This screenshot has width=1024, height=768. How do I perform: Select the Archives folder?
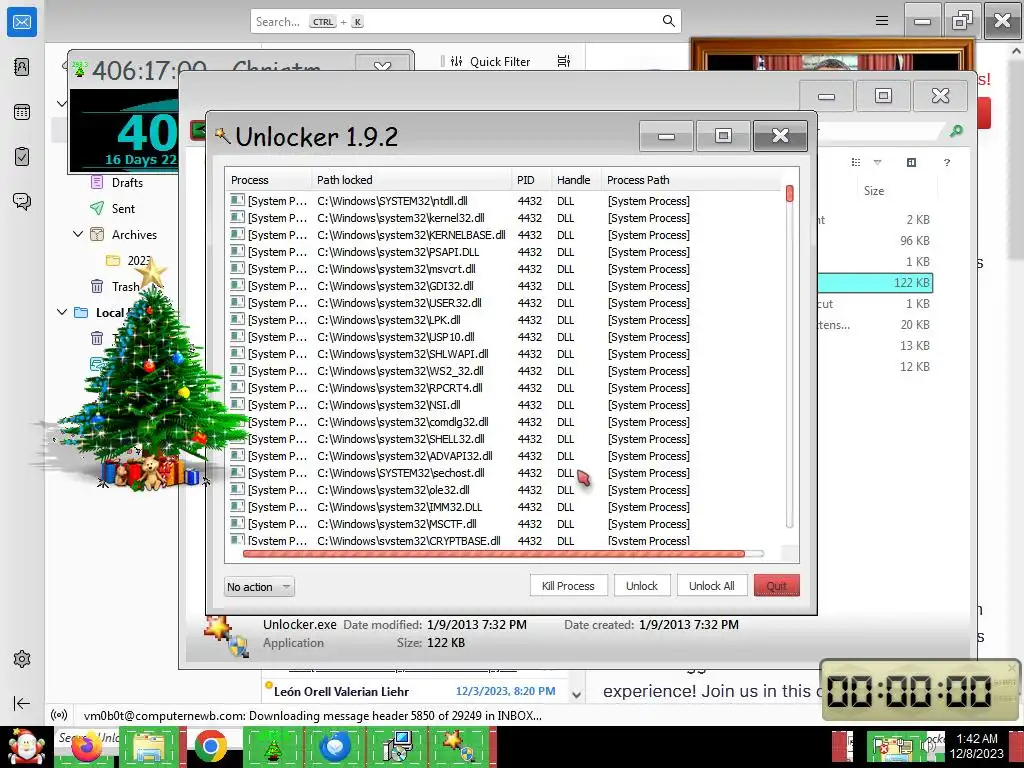[134, 234]
